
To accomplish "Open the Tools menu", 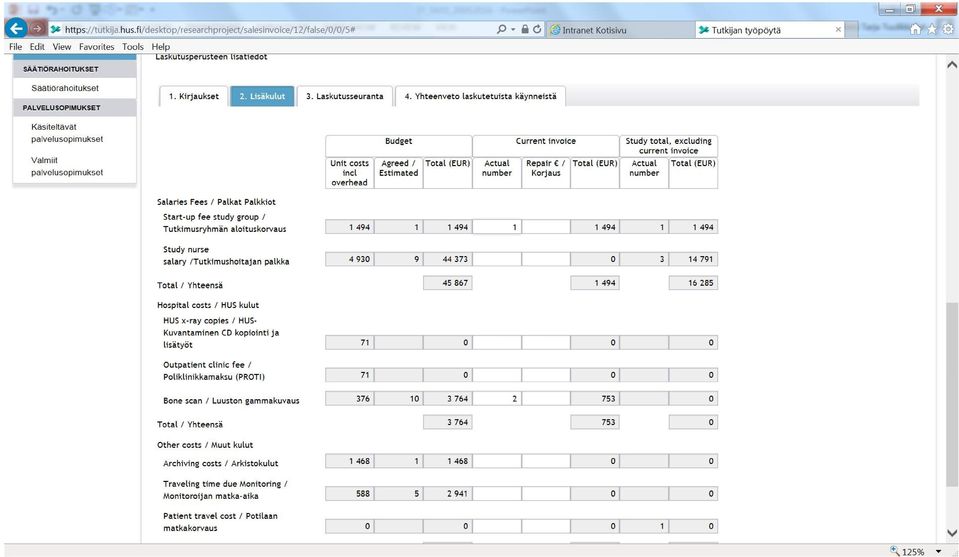I will (133, 46).
